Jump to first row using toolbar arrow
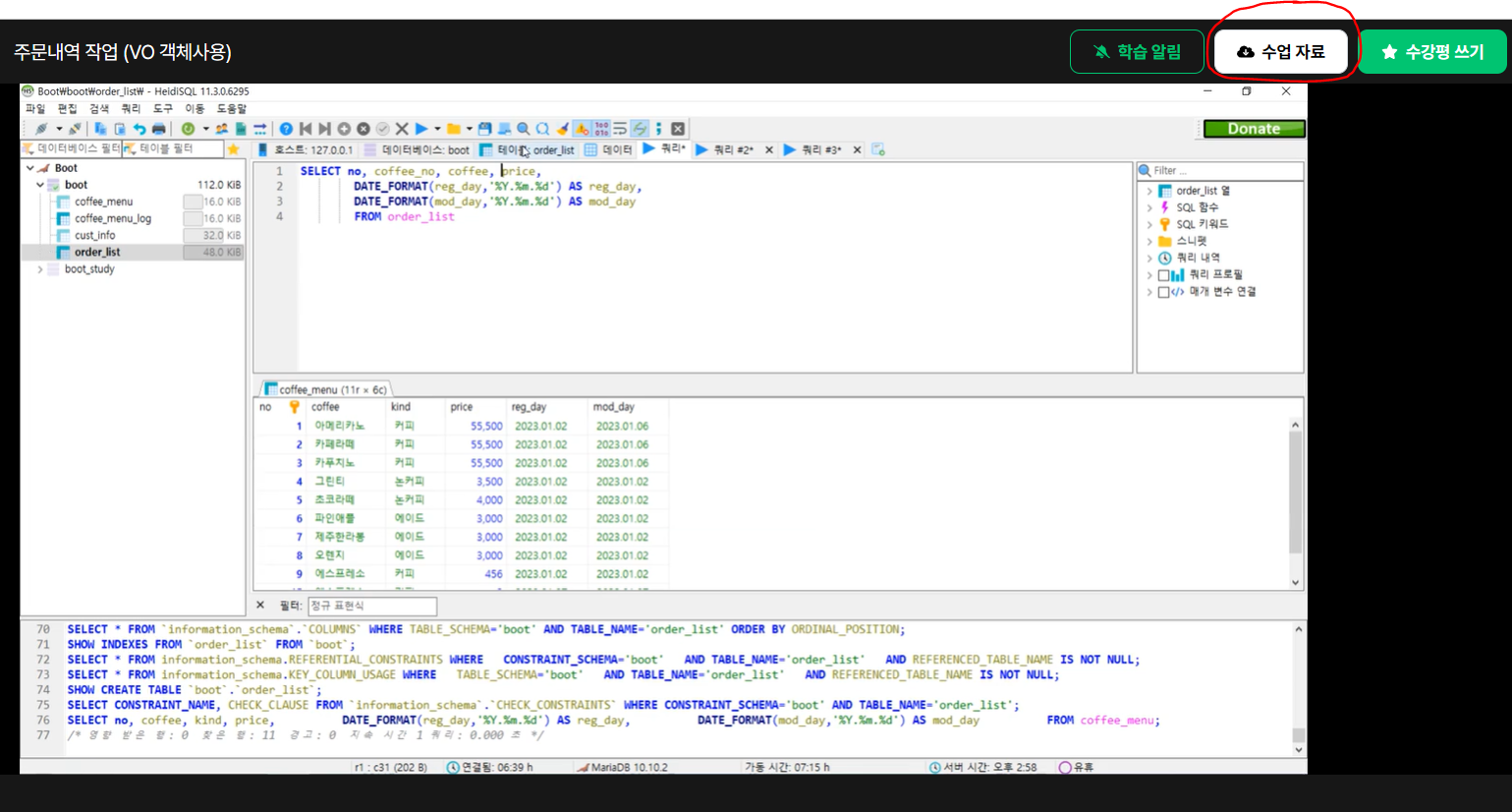1512x812 pixels. click(305, 129)
